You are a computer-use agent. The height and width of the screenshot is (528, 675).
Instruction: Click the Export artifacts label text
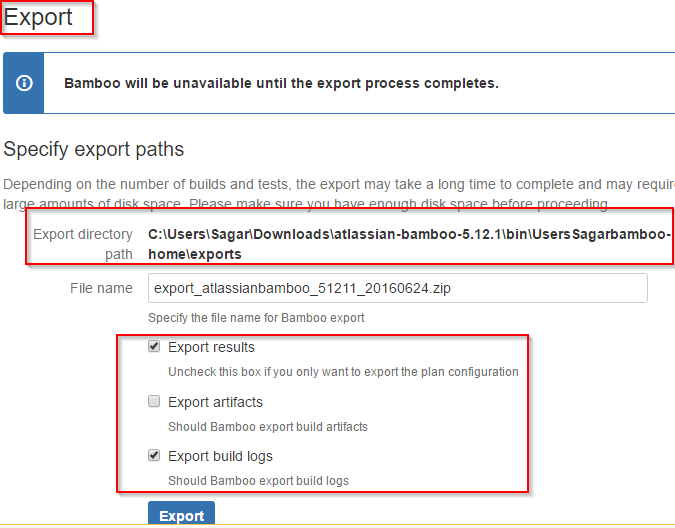[x=215, y=402]
